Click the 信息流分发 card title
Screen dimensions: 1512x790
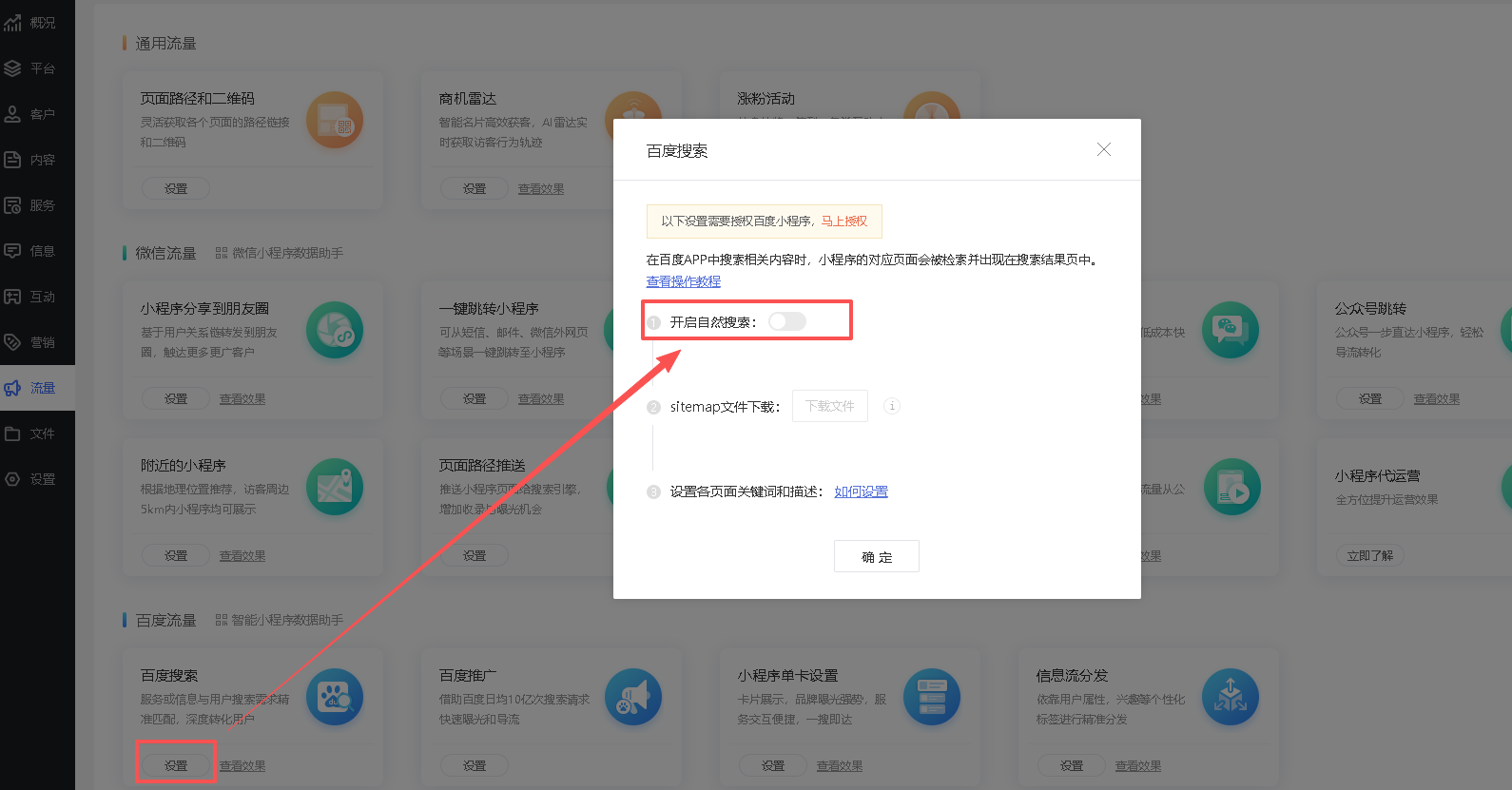pos(1072,676)
